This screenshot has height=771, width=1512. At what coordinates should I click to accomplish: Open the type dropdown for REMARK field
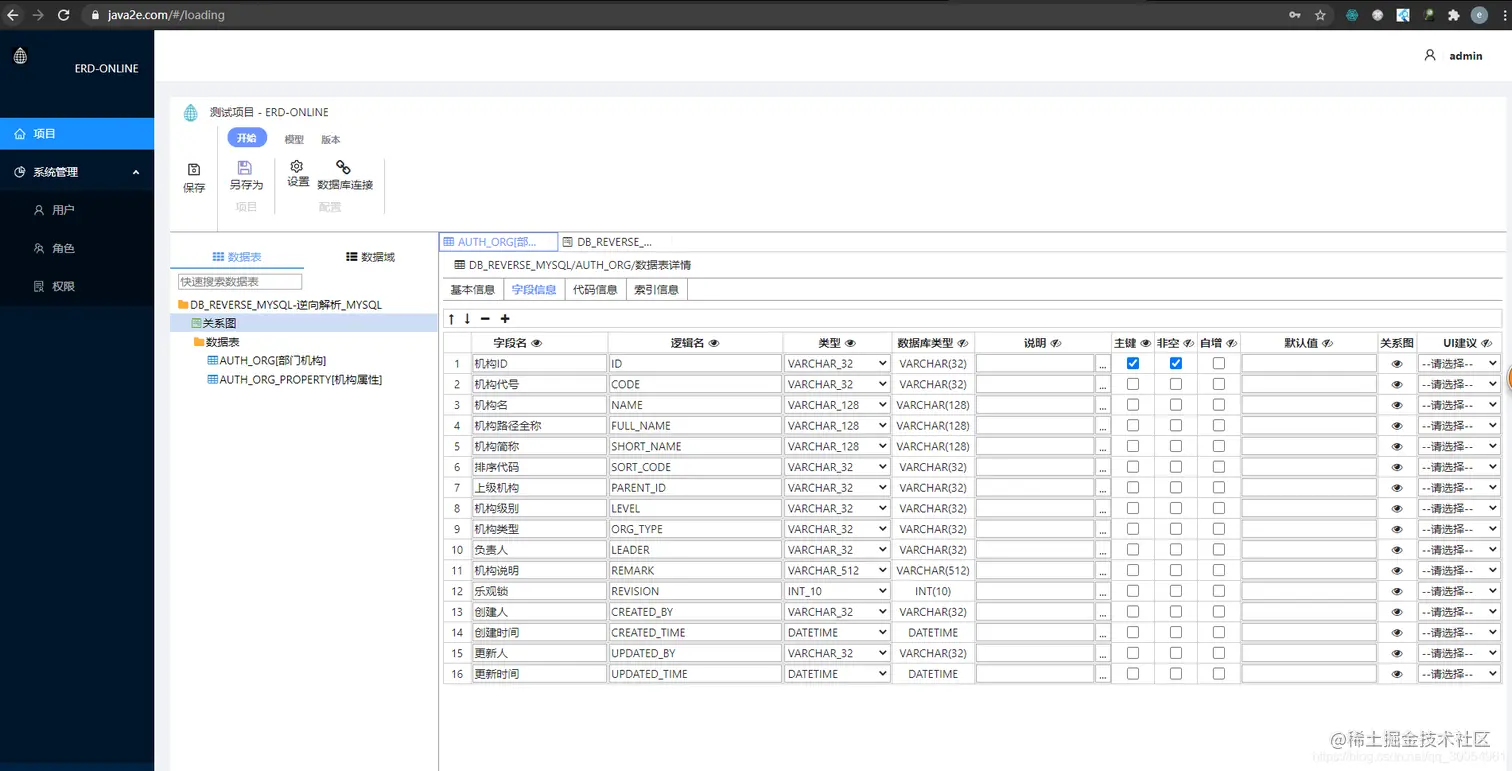pyautogui.click(x=837, y=571)
